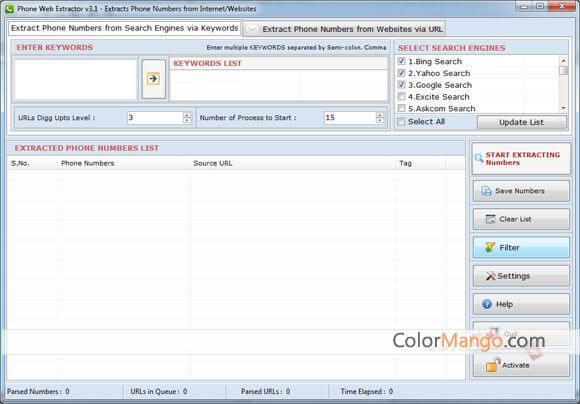Viewport: 580px width, 404px height.
Task: Click the magnifier icon on Start Extracting
Action: pos(479,158)
